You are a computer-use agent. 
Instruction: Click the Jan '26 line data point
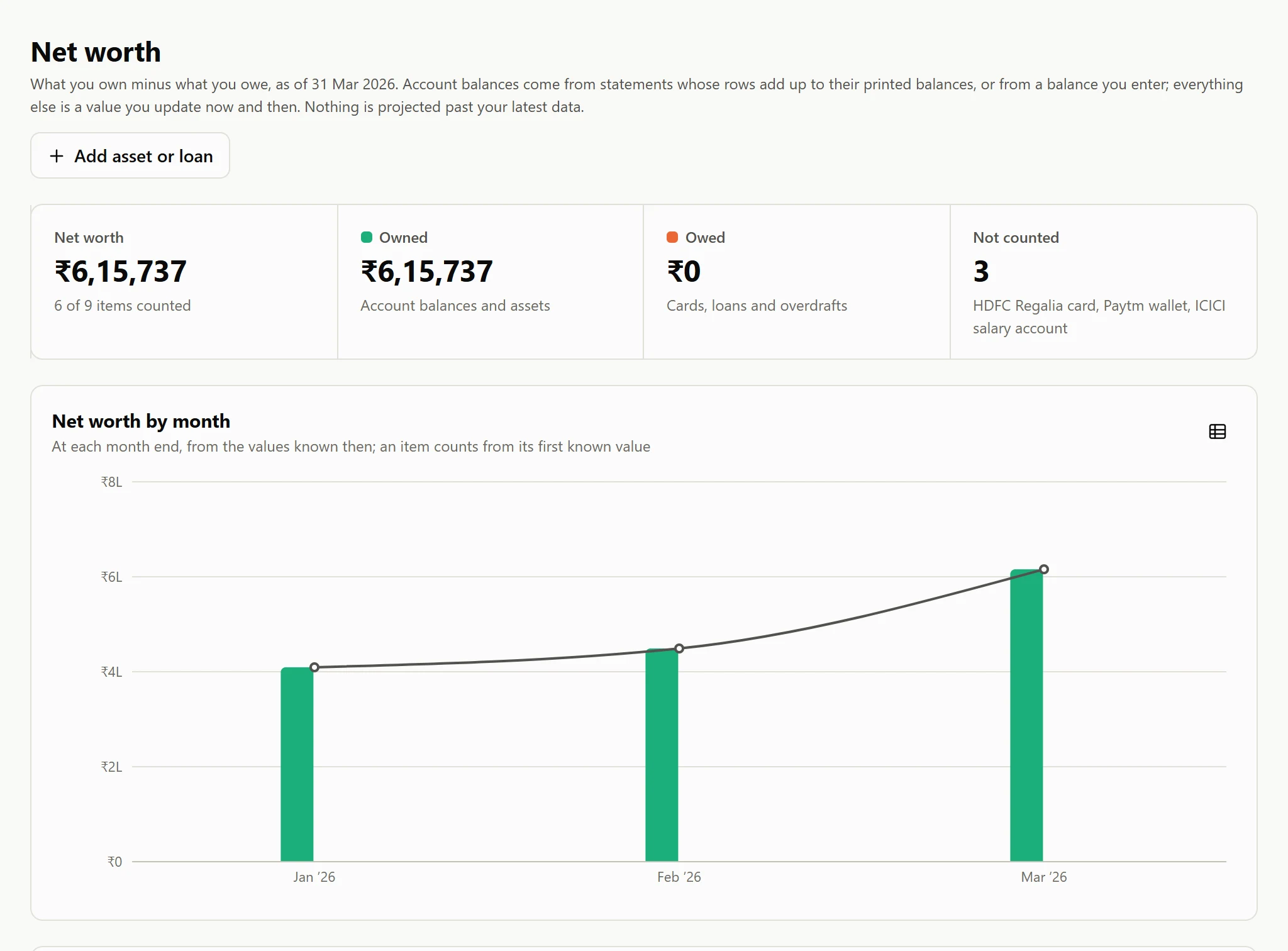pos(314,667)
